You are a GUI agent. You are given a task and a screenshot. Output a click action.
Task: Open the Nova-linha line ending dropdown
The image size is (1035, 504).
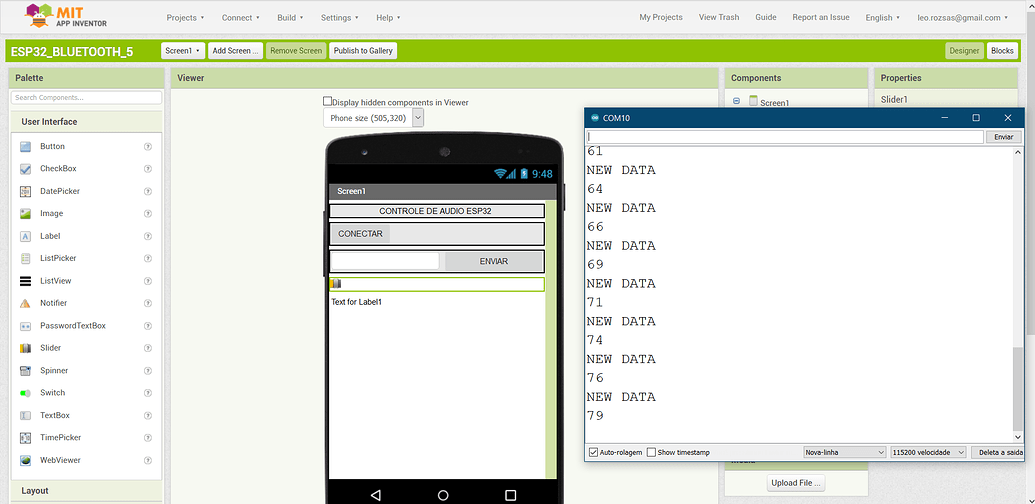coord(844,453)
